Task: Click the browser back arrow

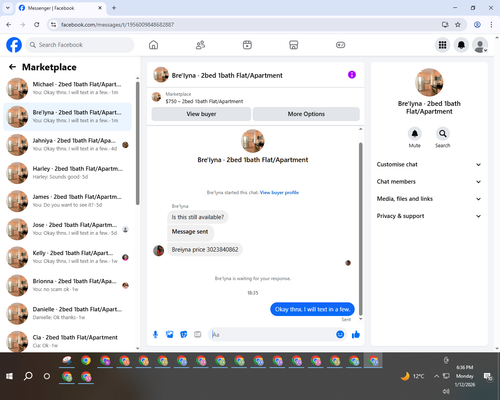Action: coord(9,24)
